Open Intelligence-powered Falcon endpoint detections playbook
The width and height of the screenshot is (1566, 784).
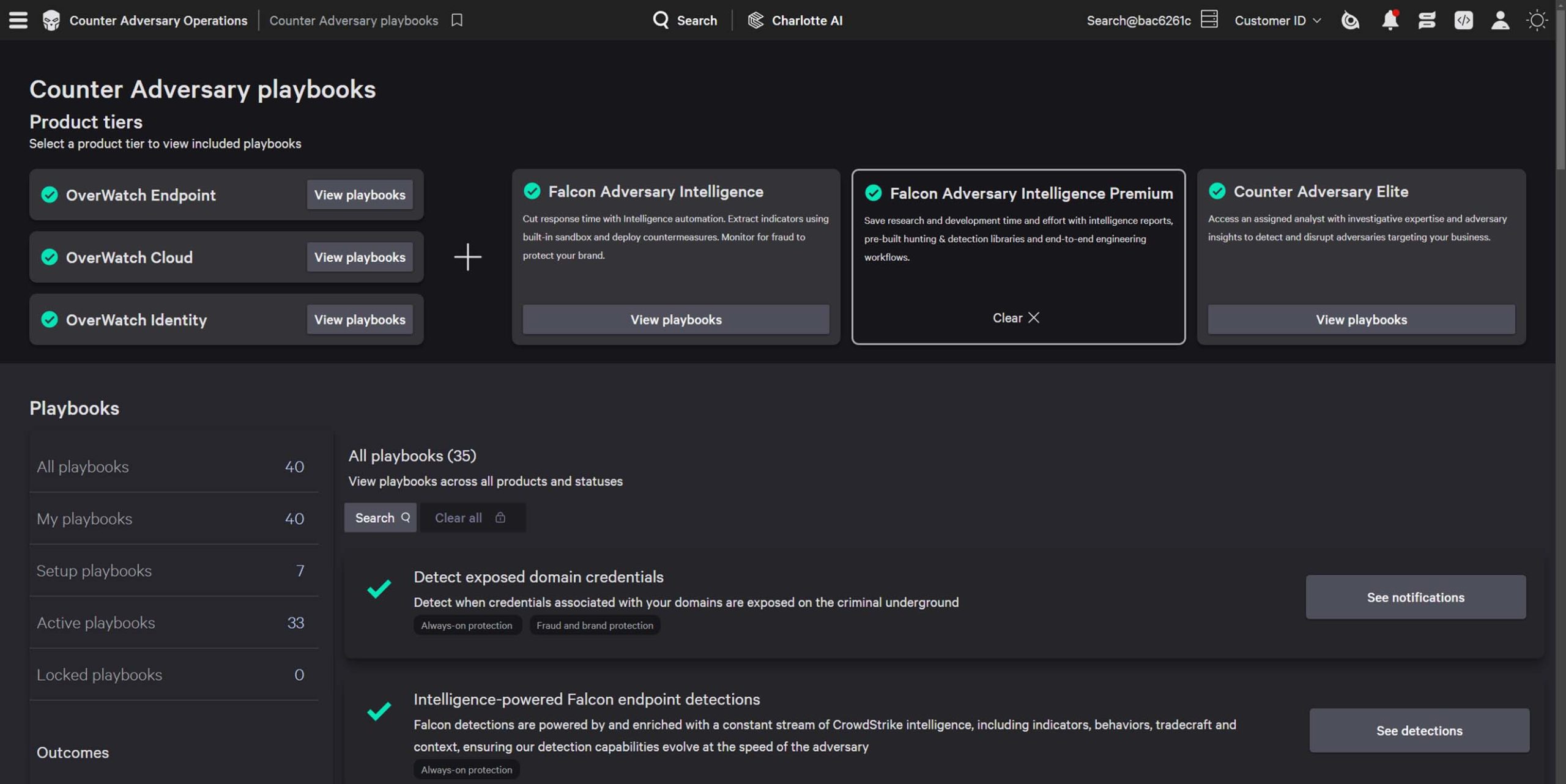[x=587, y=699]
